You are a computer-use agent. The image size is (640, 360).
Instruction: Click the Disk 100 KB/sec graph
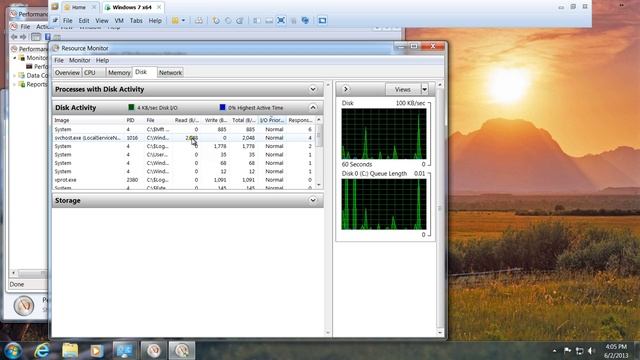click(384, 133)
